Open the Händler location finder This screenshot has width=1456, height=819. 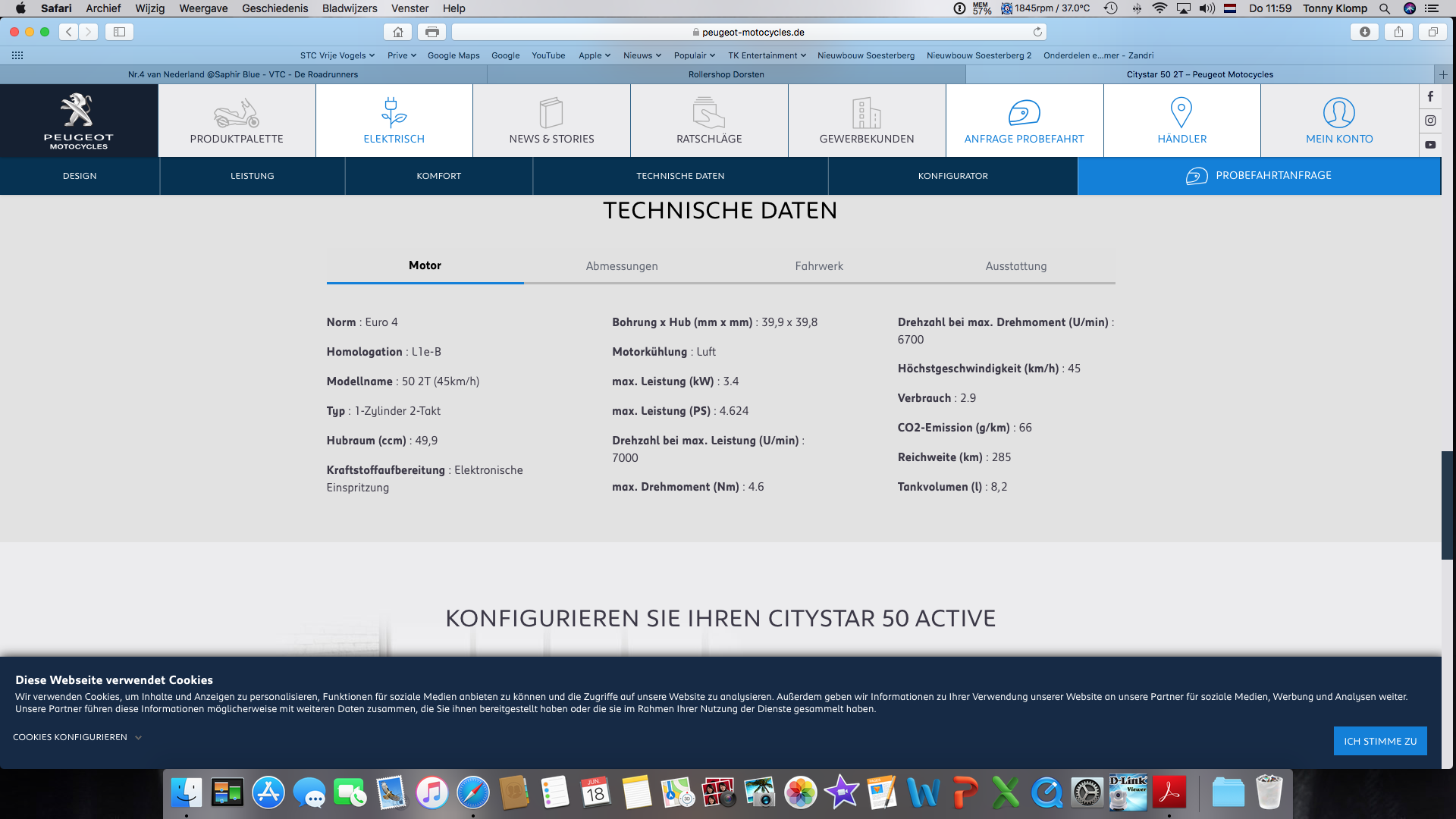(x=1181, y=121)
